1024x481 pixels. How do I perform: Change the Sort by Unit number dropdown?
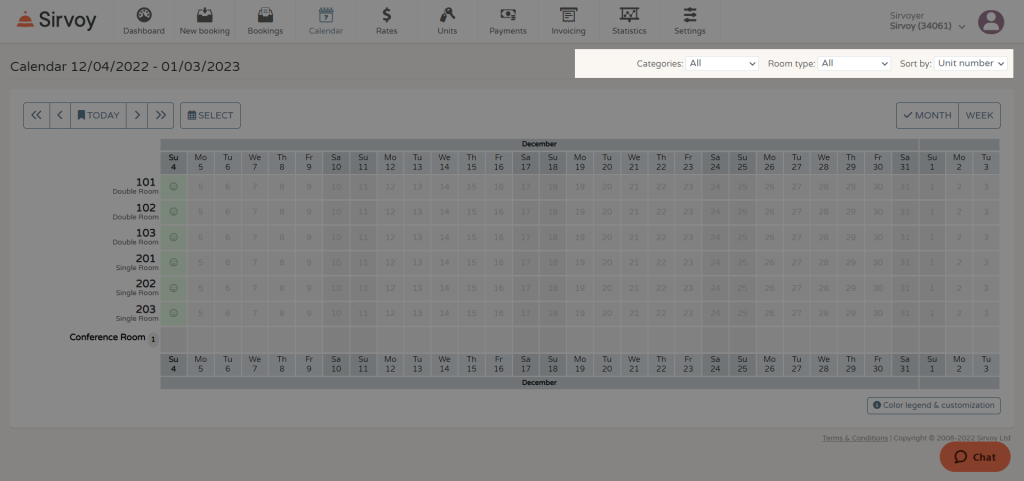pos(970,63)
